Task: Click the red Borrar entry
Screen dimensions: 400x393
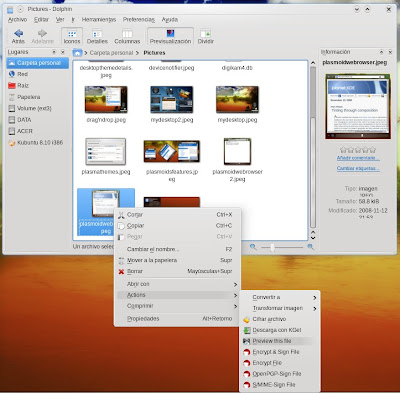Action: [x=177, y=271]
